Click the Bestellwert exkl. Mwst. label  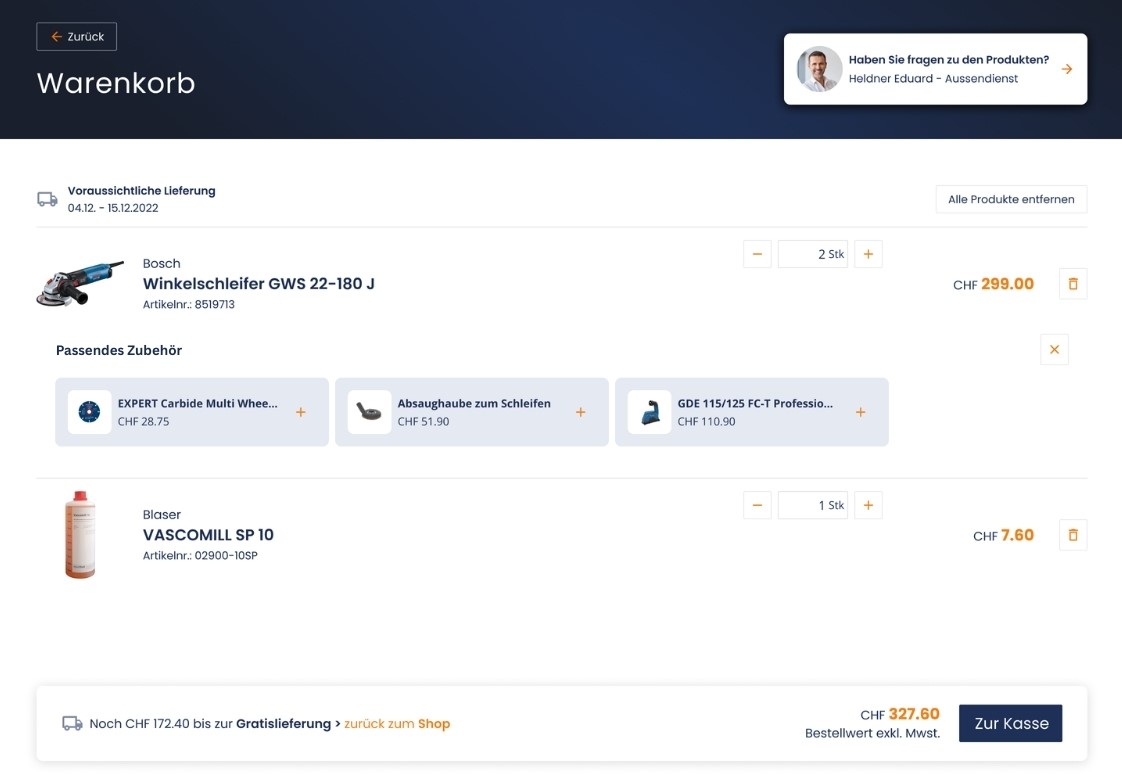[x=872, y=733]
